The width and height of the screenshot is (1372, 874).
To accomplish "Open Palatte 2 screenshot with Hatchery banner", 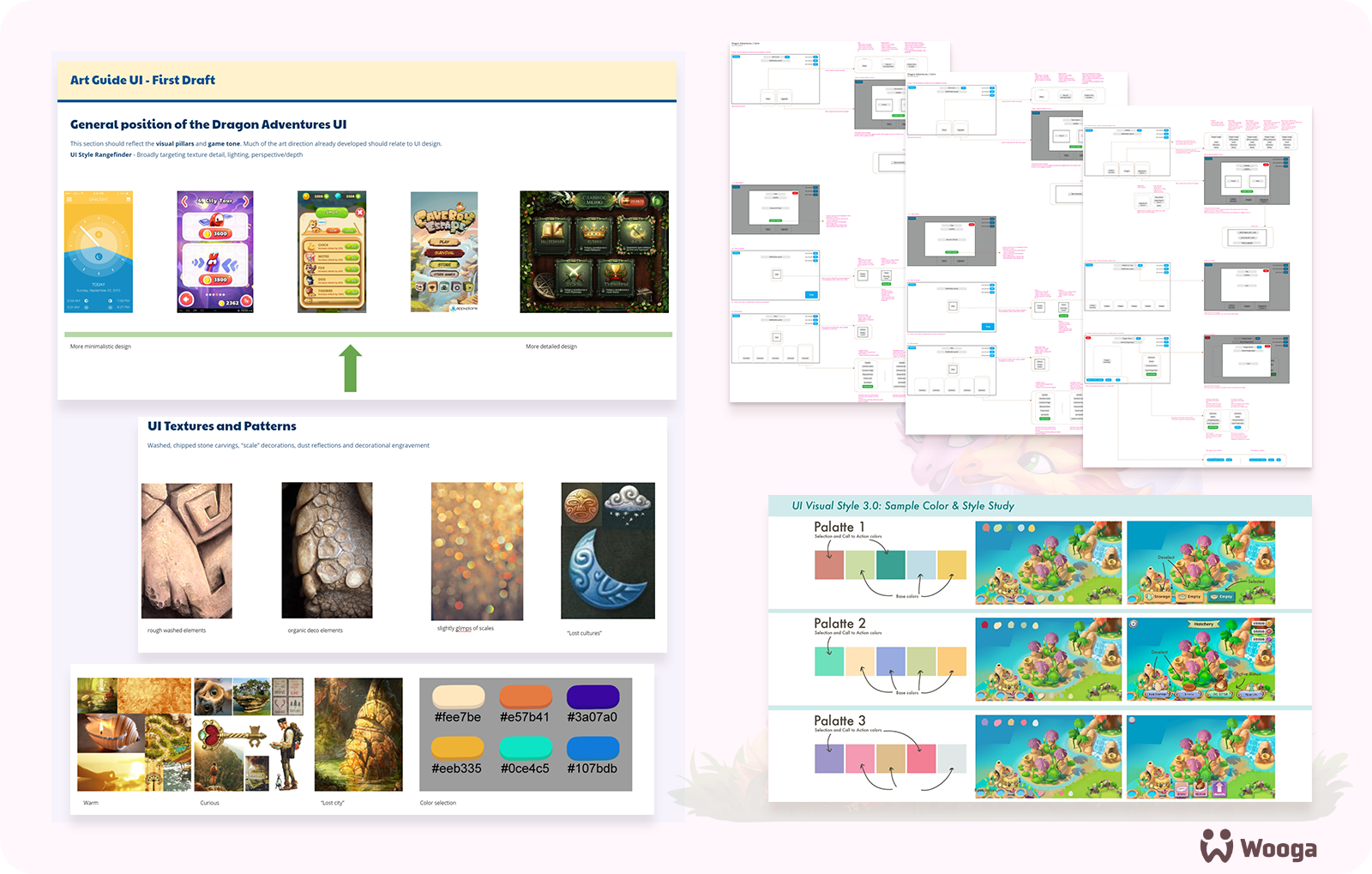I will (x=1200, y=660).
